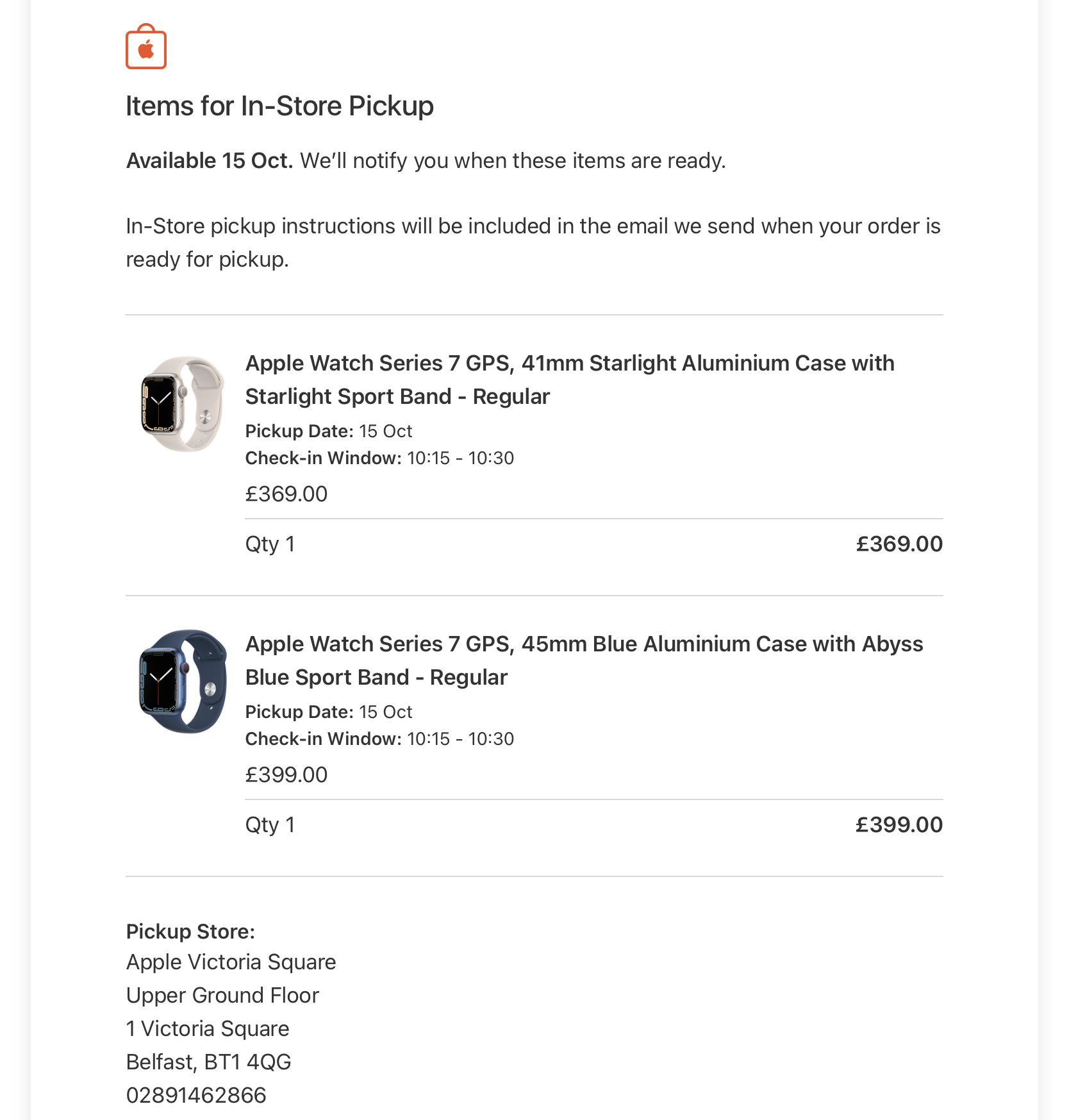Image resolution: width=1069 pixels, height=1120 pixels.
Task: Click the 41mm Starlight Aluminium Case product title
Action: click(x=569, y=380)
